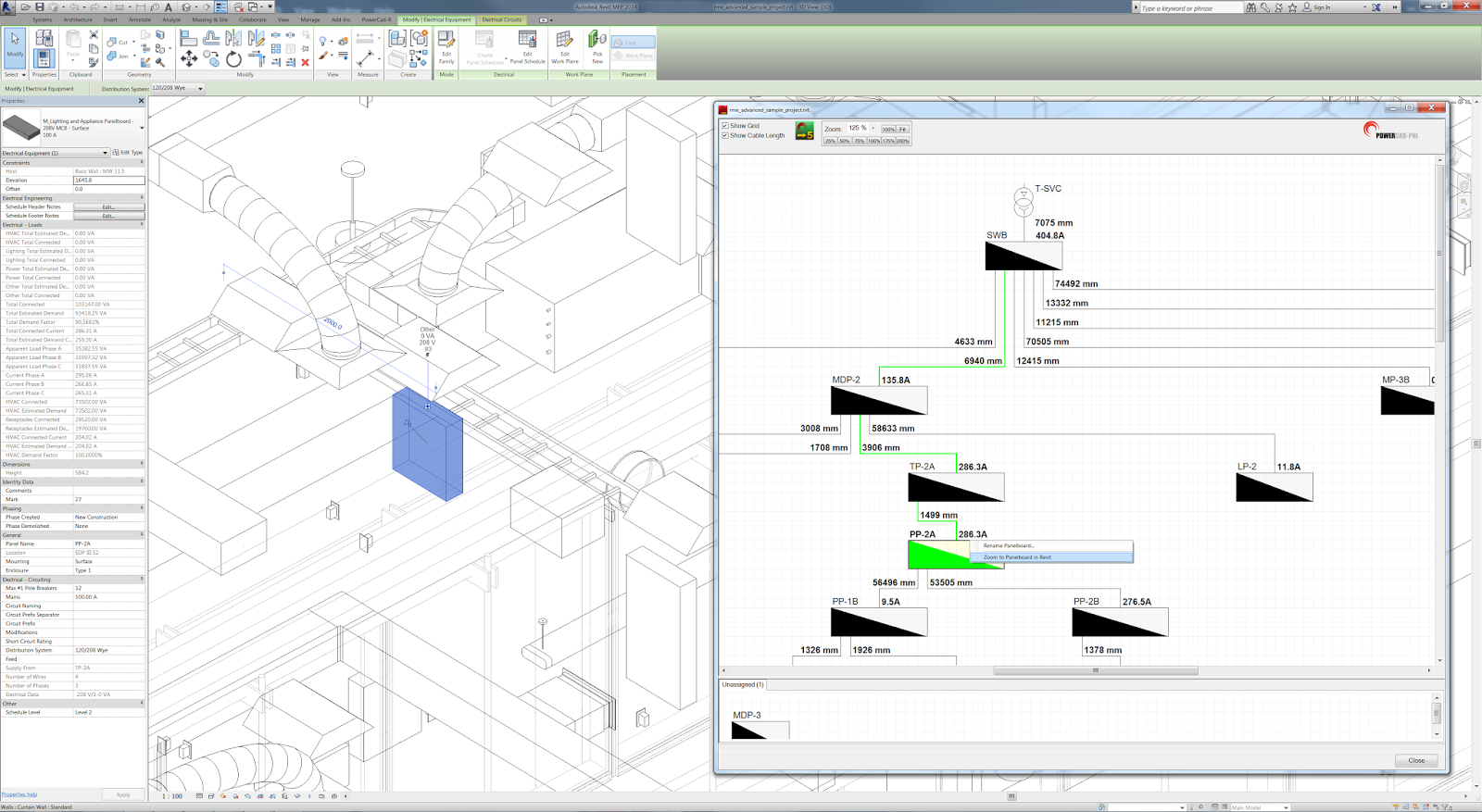Click the search keyword input field
The height and width of the screenshot is (812, 1482).
(x=1191, y=7)
